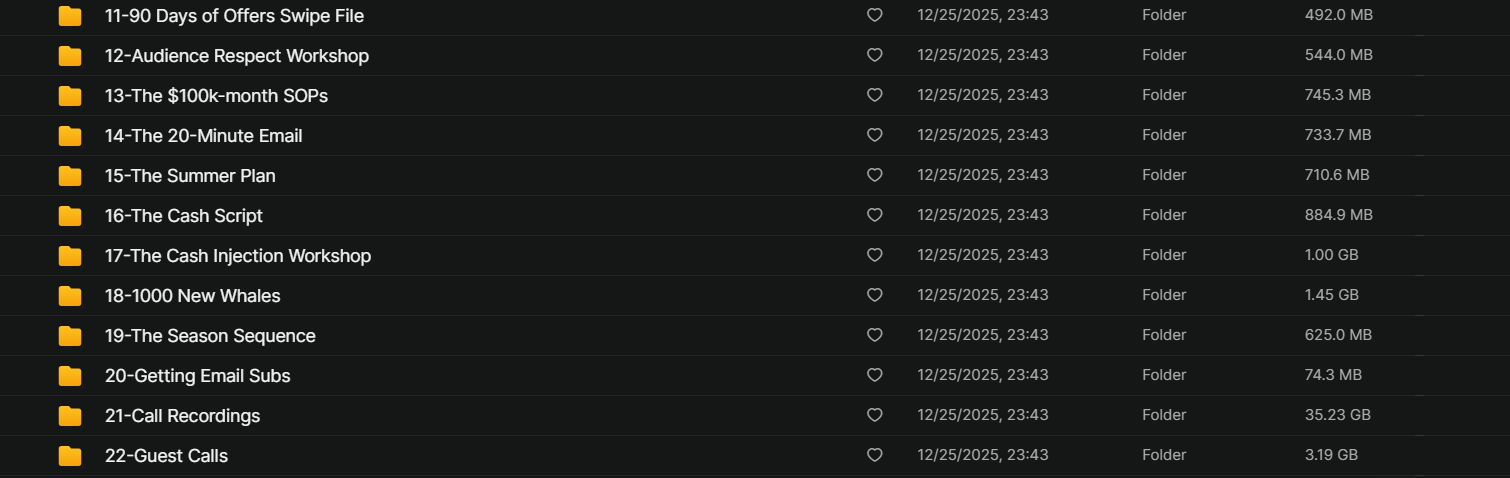The height and width of the screenshot is (478, 1510).
Task: Toggle favorite heart for 17-The Cash Injection Workshop
Action: 874,255
